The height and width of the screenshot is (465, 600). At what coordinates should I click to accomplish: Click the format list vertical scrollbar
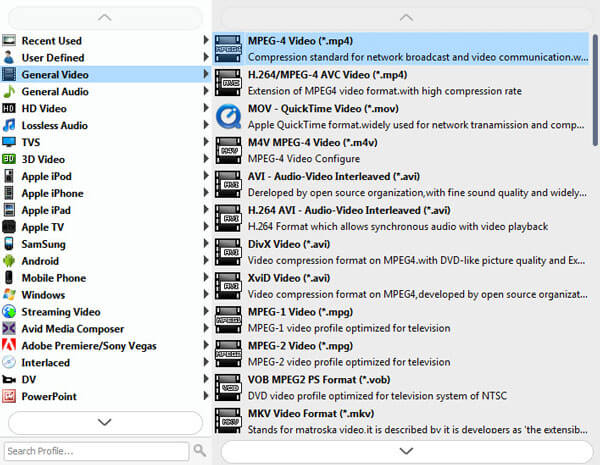pyautogui.click(x=595, y=90)
